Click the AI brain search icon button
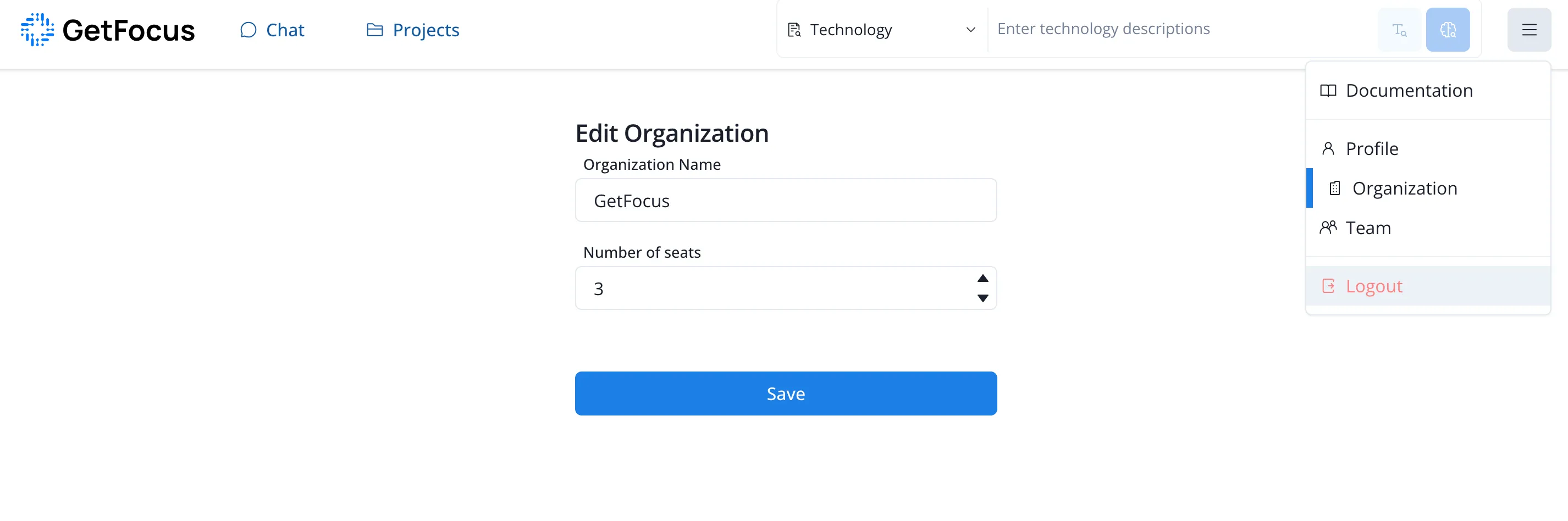Viewport: 1568px width, 521px height. [1447, 30]
